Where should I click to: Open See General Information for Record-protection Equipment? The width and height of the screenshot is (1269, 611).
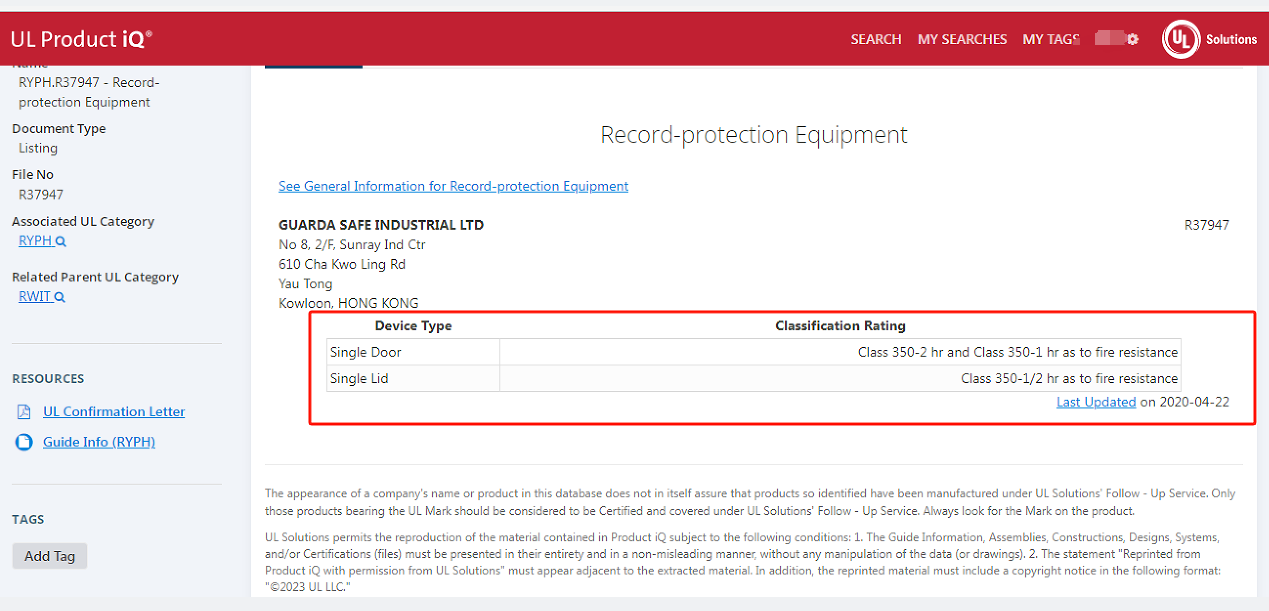tap(453, 186)
